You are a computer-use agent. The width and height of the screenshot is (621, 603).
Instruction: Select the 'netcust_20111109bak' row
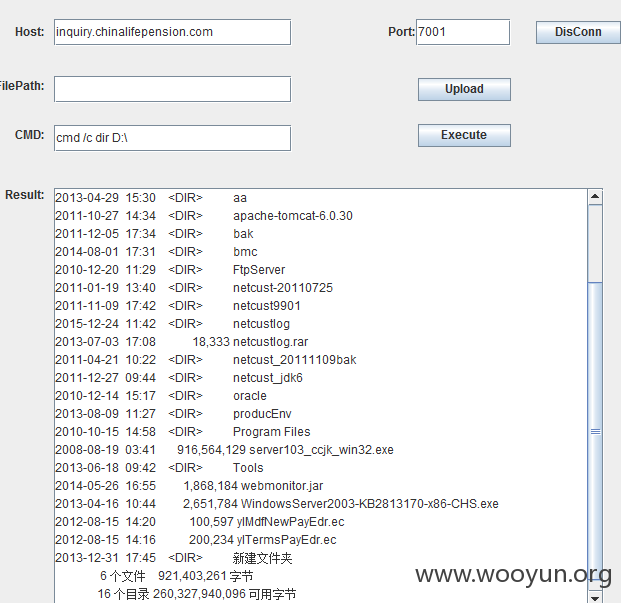pos(206,360)
